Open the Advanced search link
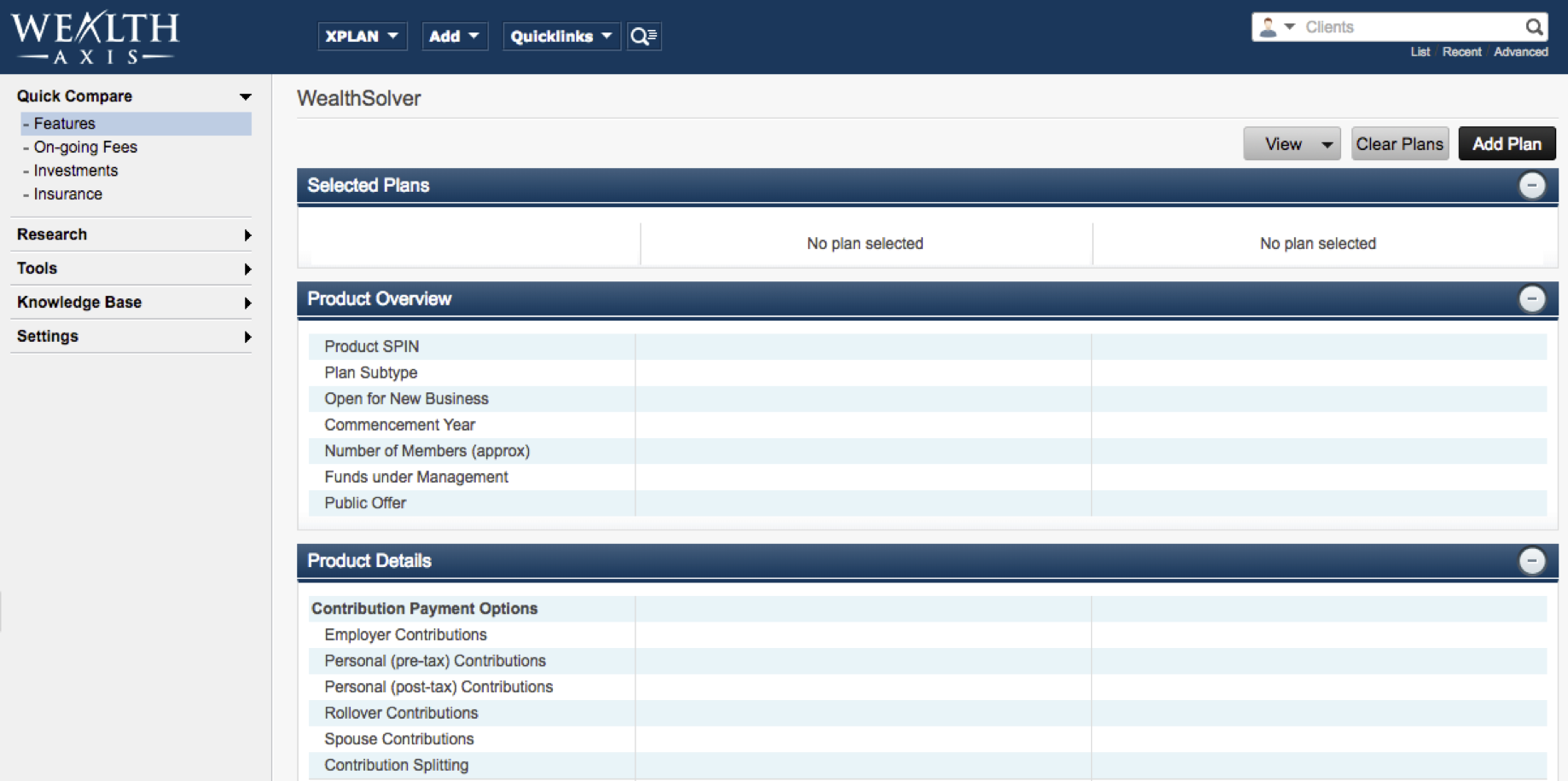 1521,52
